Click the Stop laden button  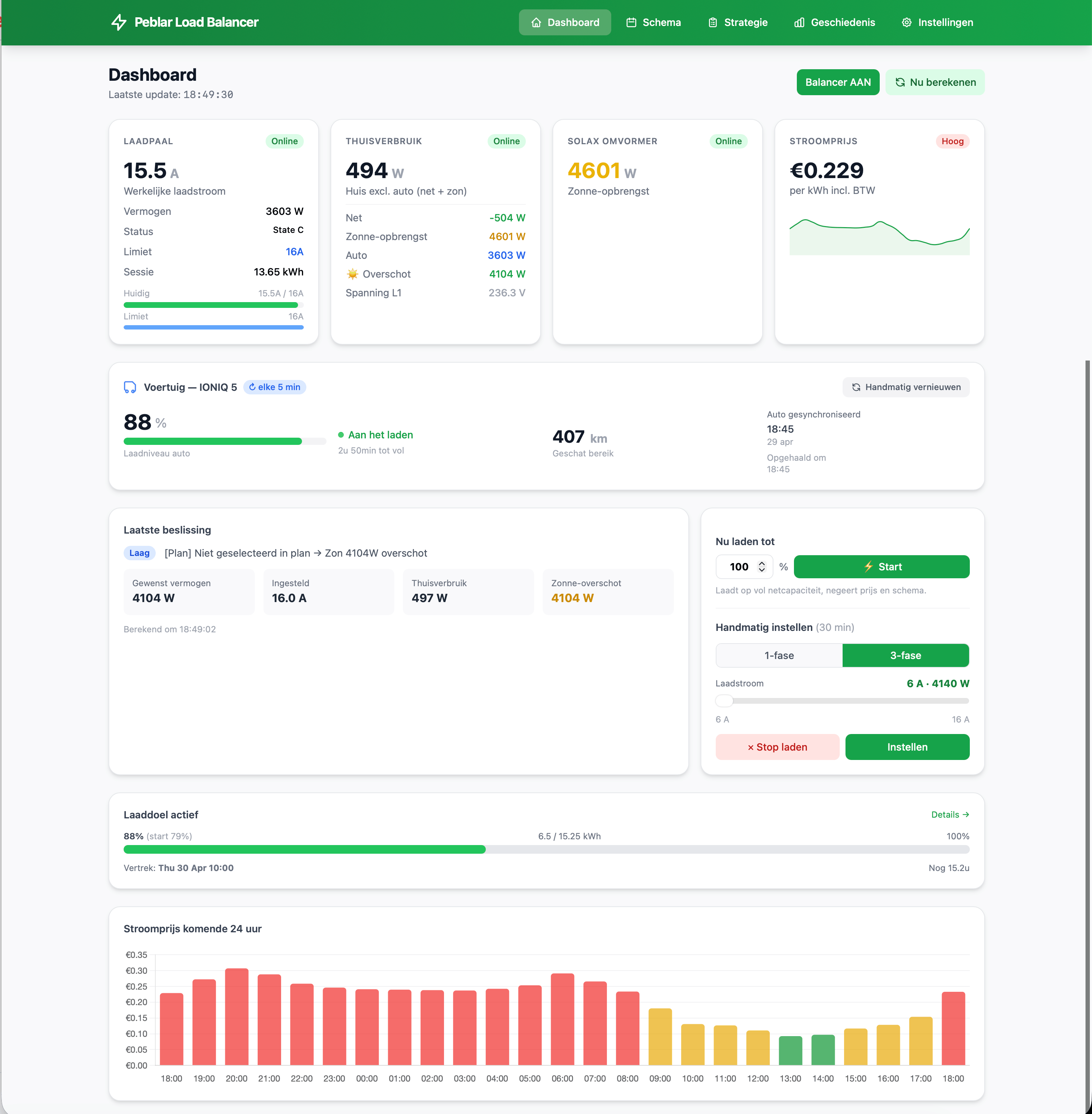tap(777, 747)
